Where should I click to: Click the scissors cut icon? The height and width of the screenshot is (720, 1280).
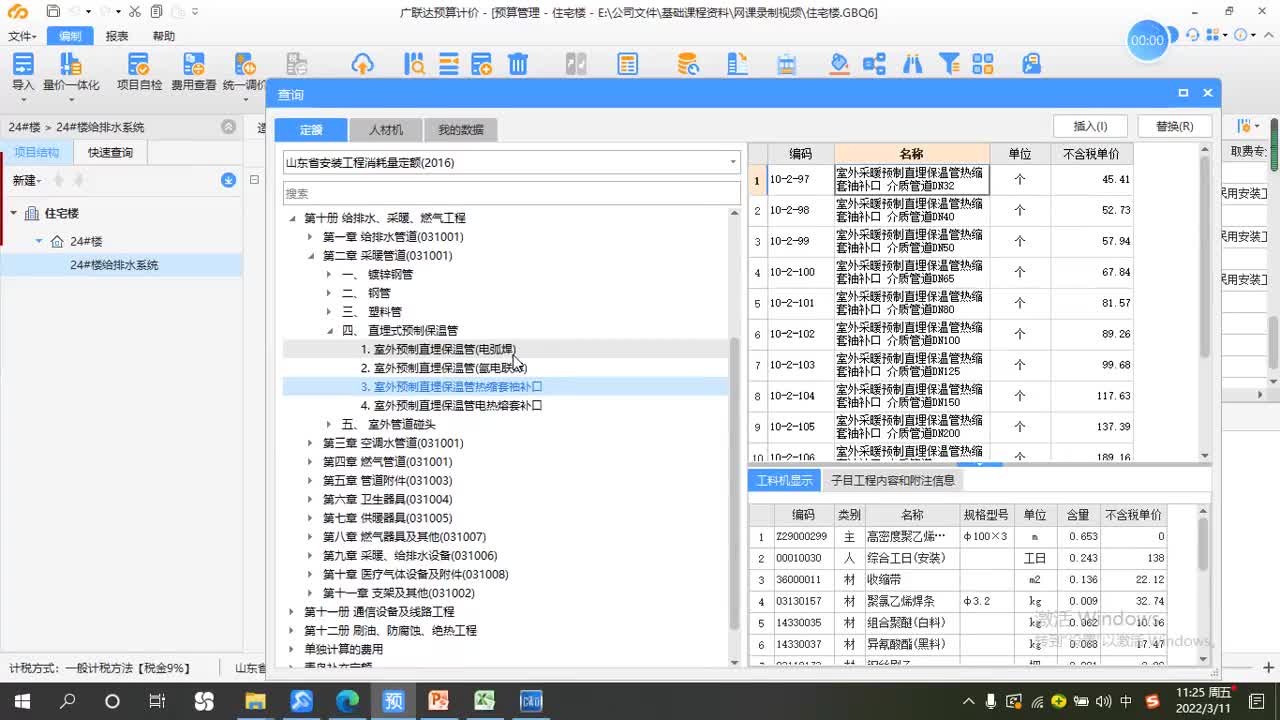[x=134, y=11]
